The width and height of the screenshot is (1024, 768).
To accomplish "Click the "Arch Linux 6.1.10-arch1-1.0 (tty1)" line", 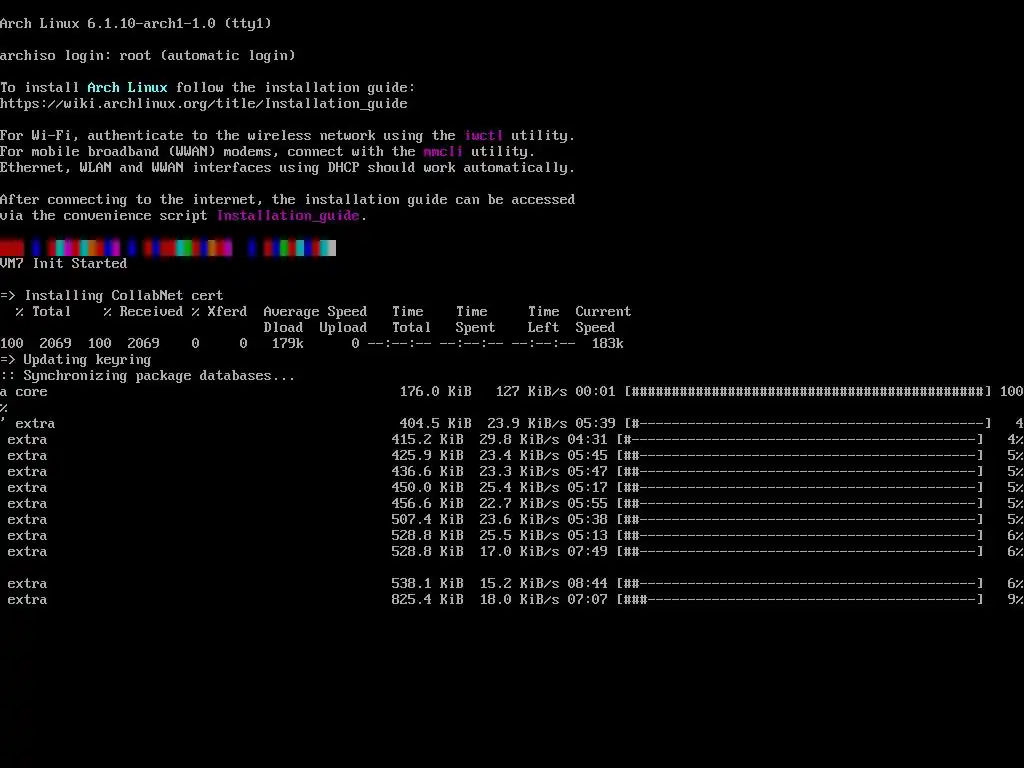I will 136,24.
